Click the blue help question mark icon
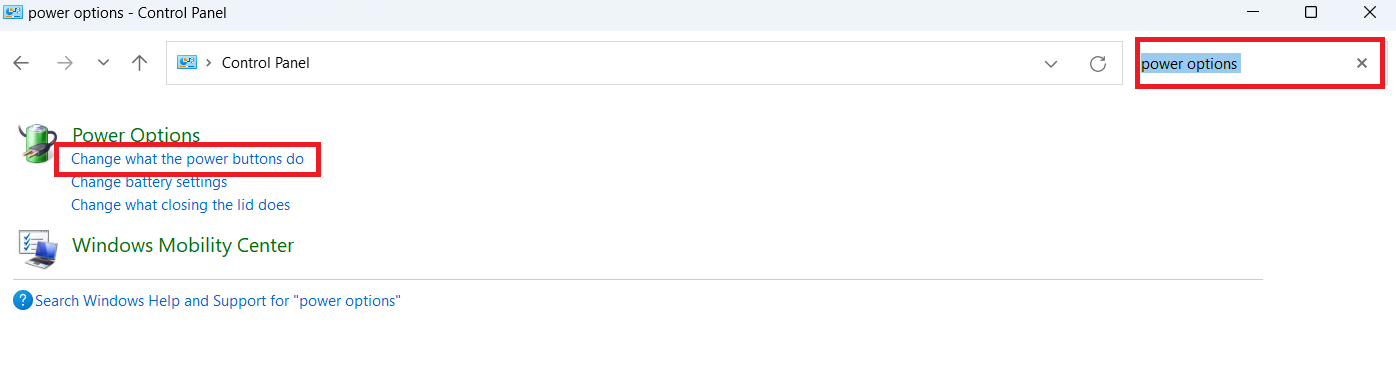 pyautogui.click(x=23, y=300)
